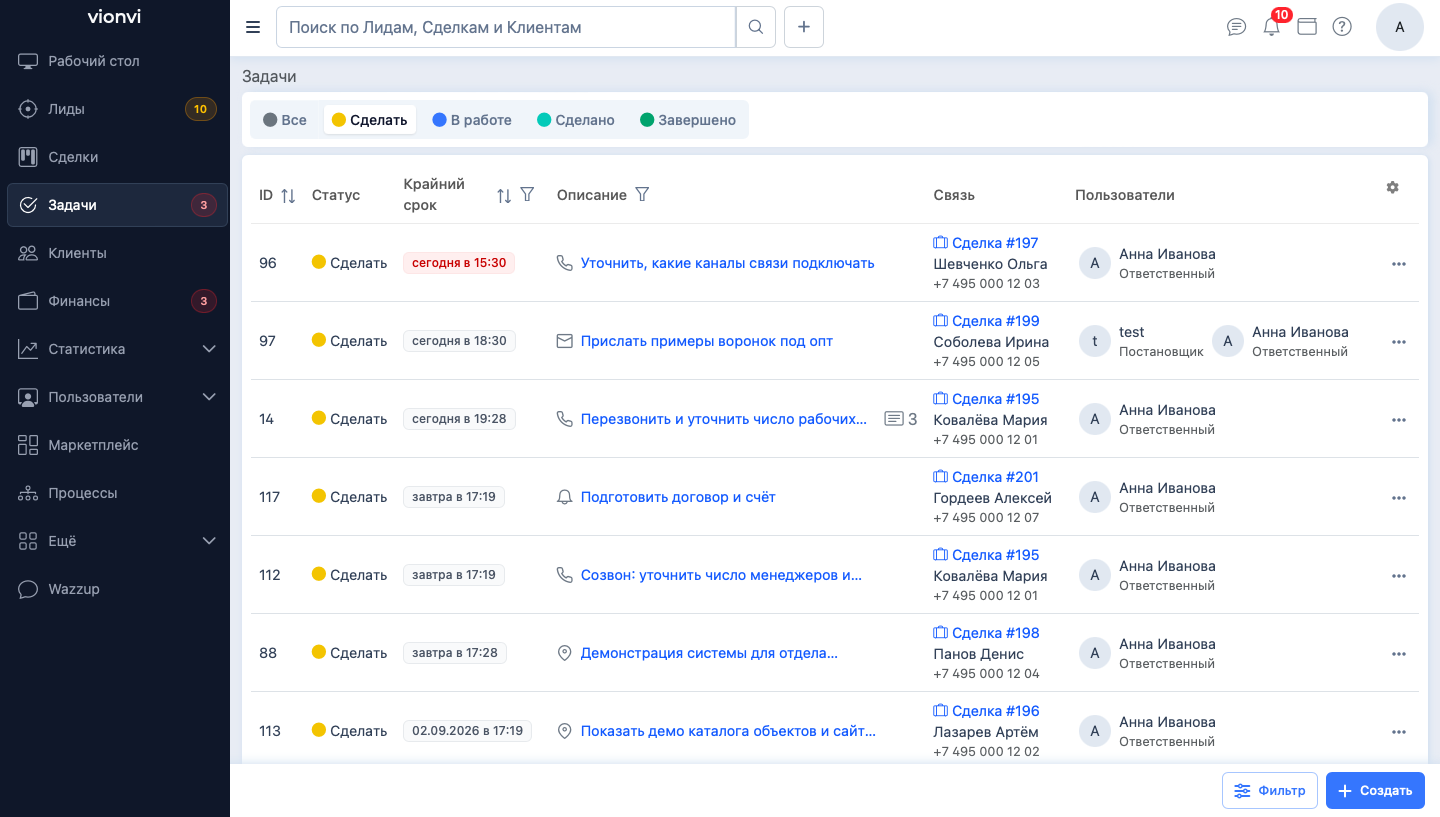Viewport: 1440px width, 817px height.
Task: Open Wazzup in sidebar
Action: tap(117, 589)
